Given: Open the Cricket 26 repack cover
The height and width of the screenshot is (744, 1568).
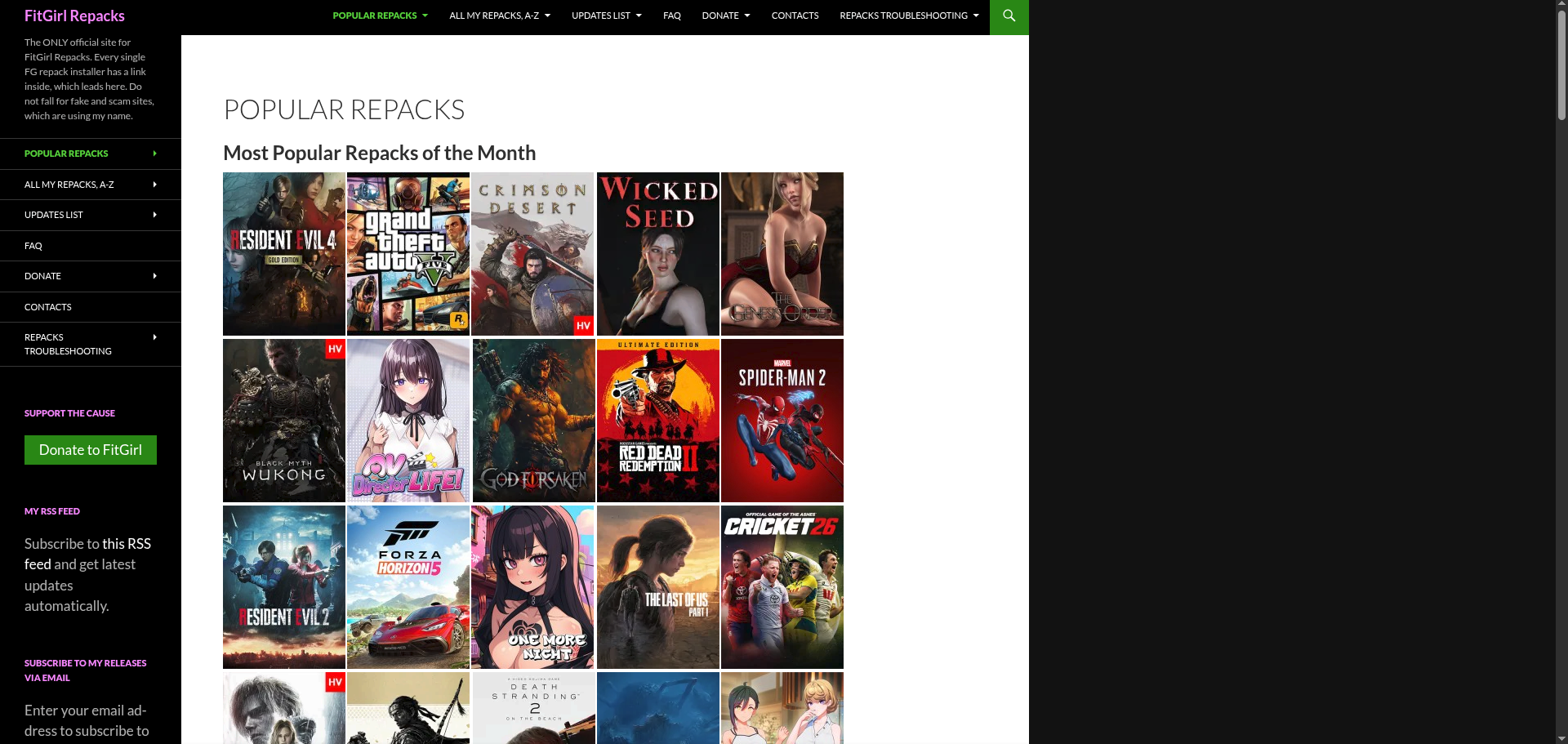Looking at the screenshot, I should coord(782,587).
